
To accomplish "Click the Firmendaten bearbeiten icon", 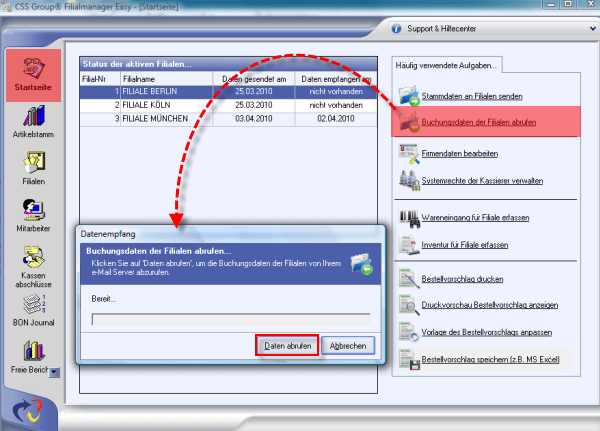I will (408, 153).
